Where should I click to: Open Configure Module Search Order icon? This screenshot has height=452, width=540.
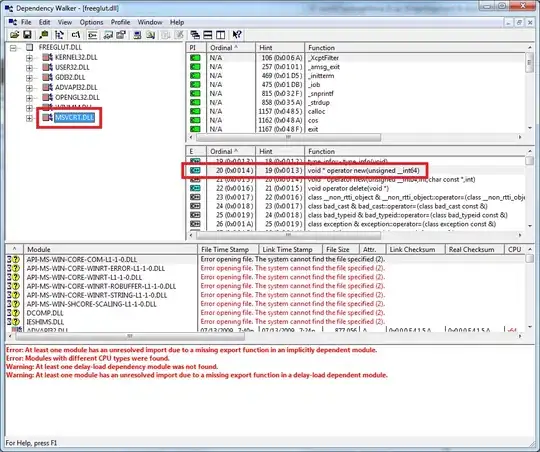150,34
